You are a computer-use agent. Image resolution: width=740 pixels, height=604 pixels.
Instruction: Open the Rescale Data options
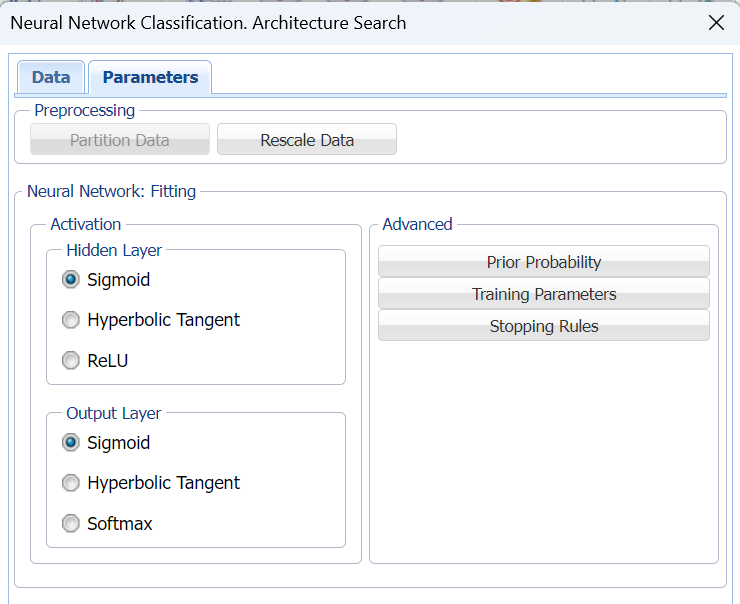coord(307,140)
